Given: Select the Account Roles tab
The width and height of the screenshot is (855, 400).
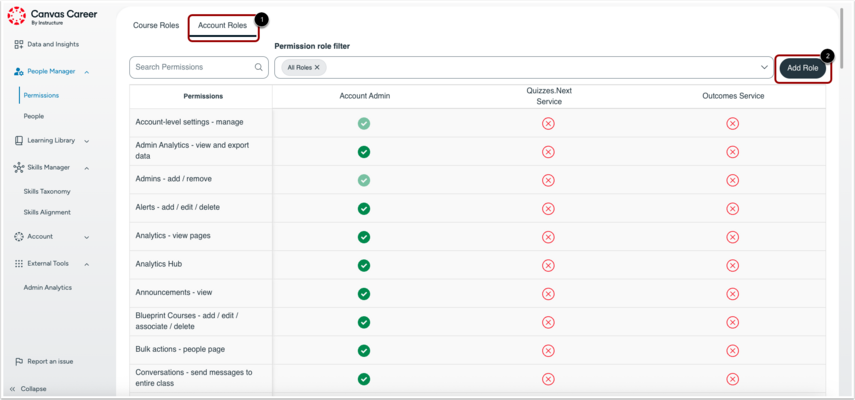Looking at the screenshot, I should click(222, 26).
